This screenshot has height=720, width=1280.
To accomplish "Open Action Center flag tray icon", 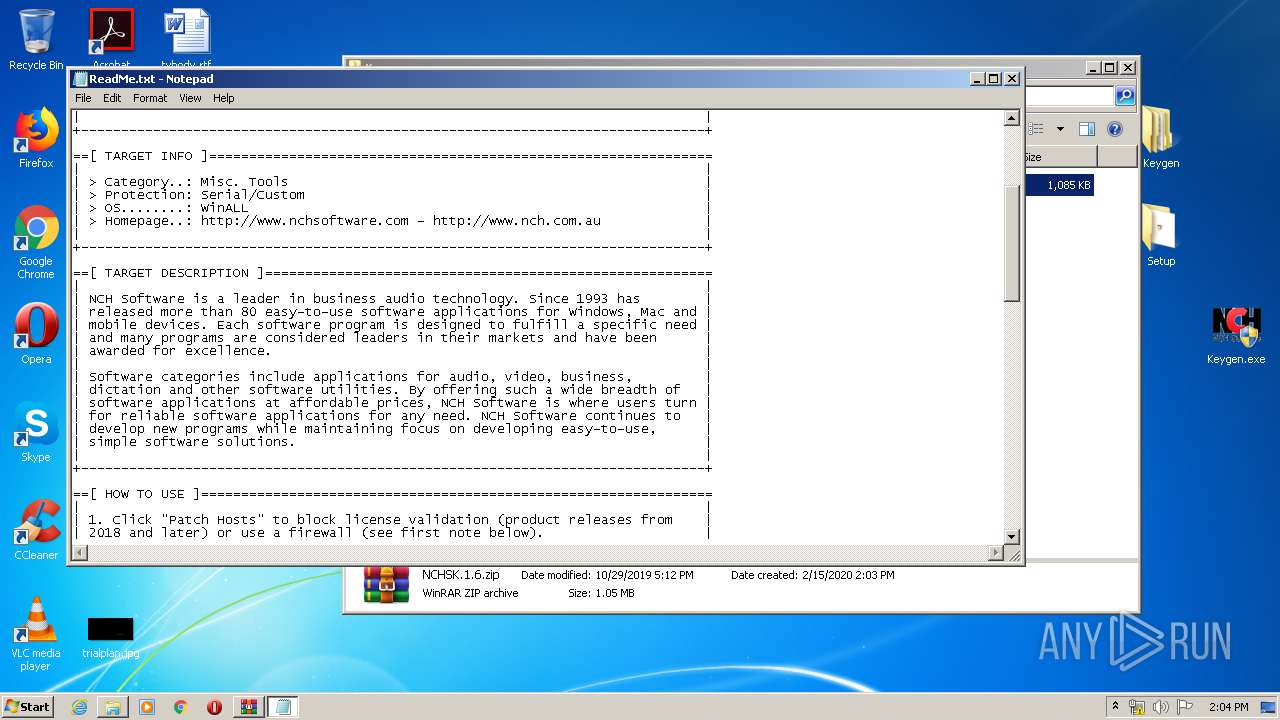I will [x=1185, y=707].
